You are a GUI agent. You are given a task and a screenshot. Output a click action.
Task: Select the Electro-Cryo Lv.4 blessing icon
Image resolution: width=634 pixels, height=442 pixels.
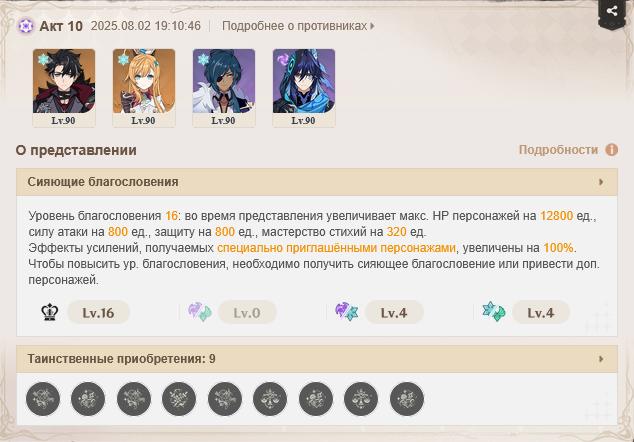347,312
